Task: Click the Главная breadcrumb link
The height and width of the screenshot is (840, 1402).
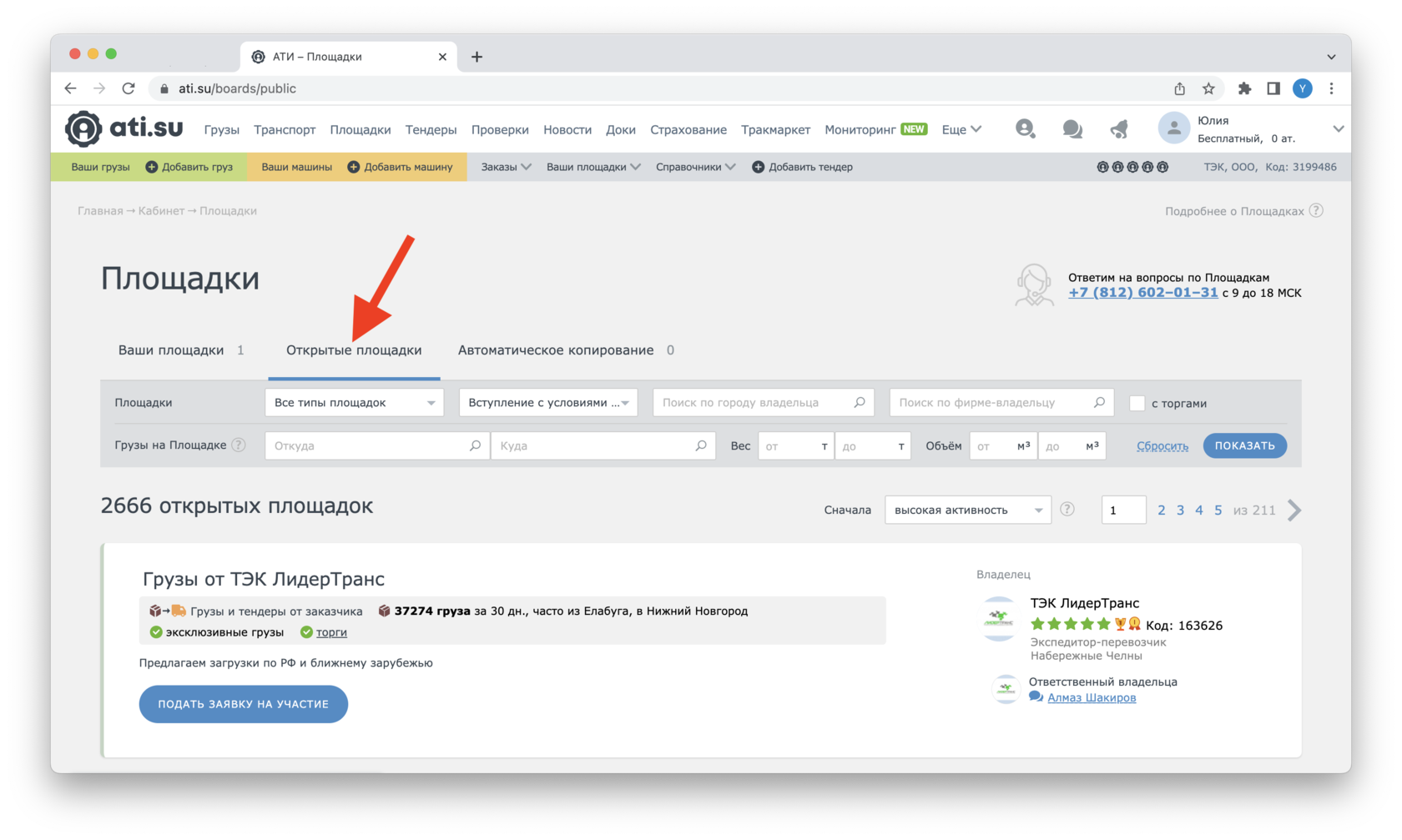Action: (100, 210)
